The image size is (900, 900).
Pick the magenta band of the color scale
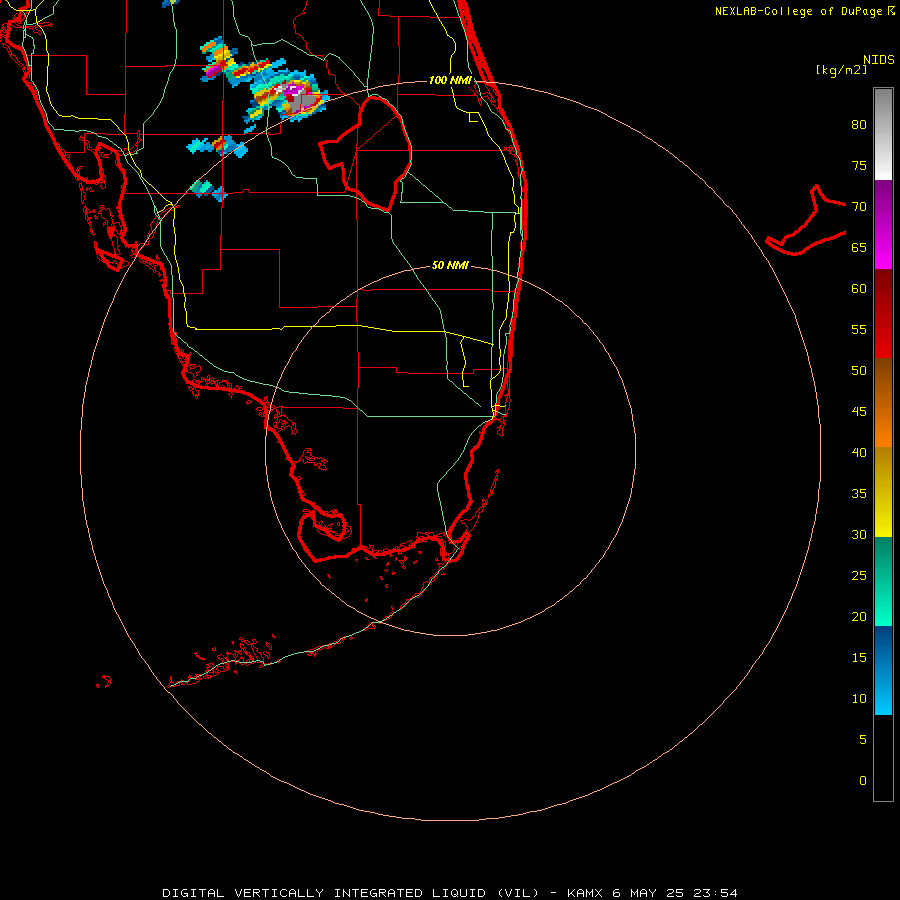[x=883, y=224]
